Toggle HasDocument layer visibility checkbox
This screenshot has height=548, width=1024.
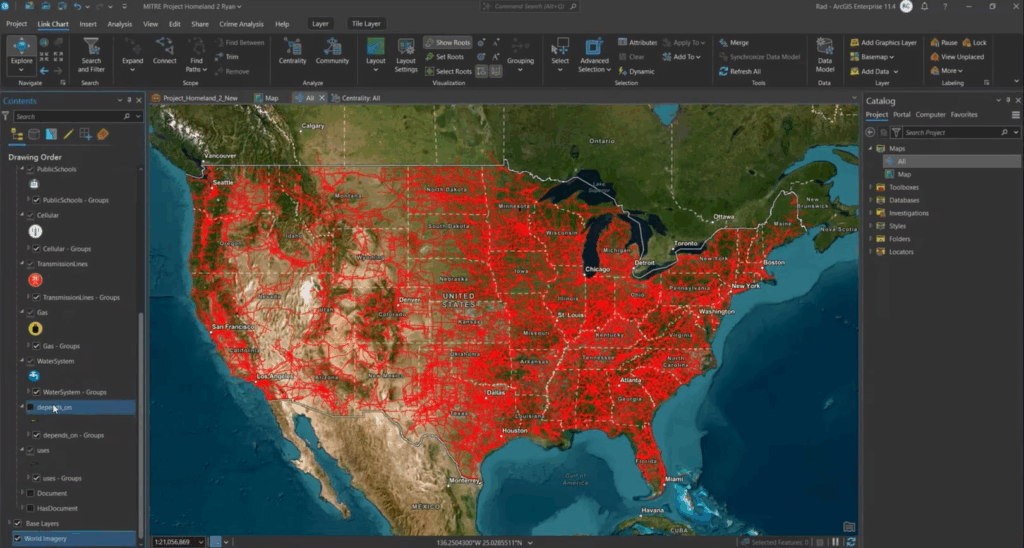tap(30, 508)
